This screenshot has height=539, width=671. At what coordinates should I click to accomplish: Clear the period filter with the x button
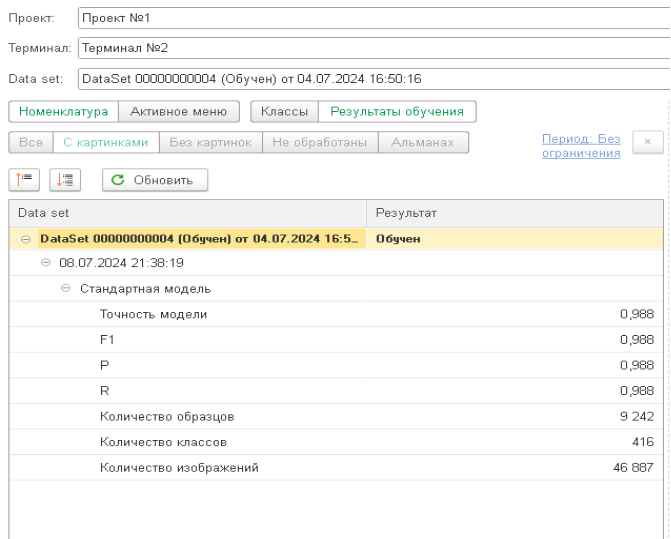pos(647,142)
